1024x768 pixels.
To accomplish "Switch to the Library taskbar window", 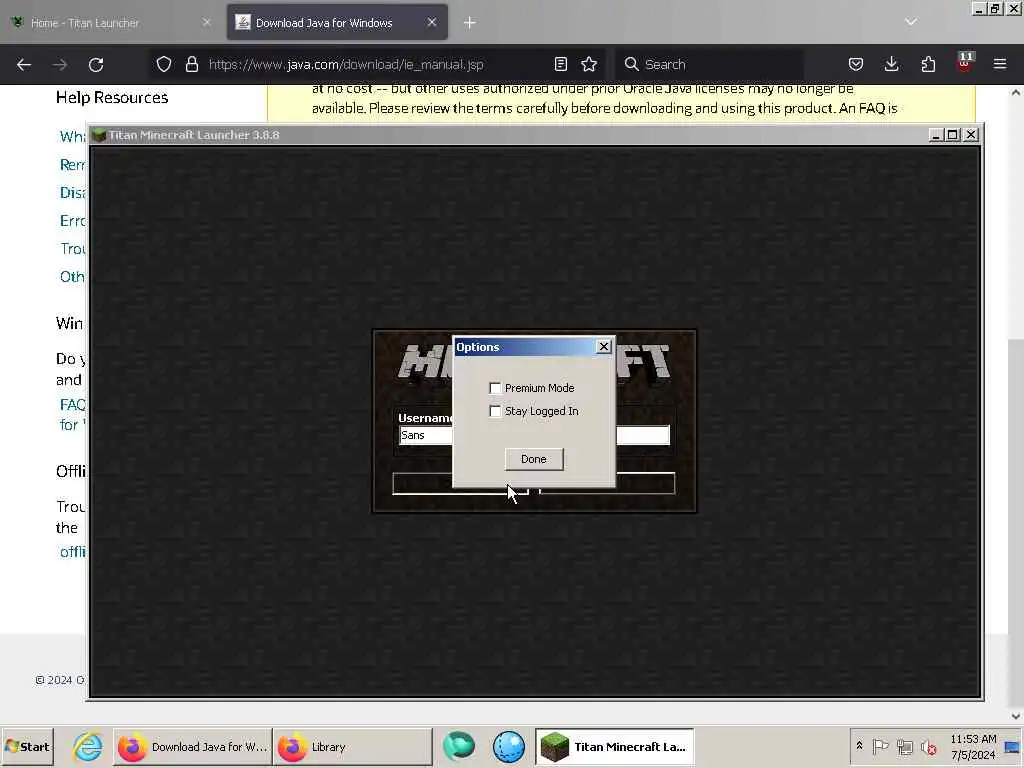I will click(353, 746).
